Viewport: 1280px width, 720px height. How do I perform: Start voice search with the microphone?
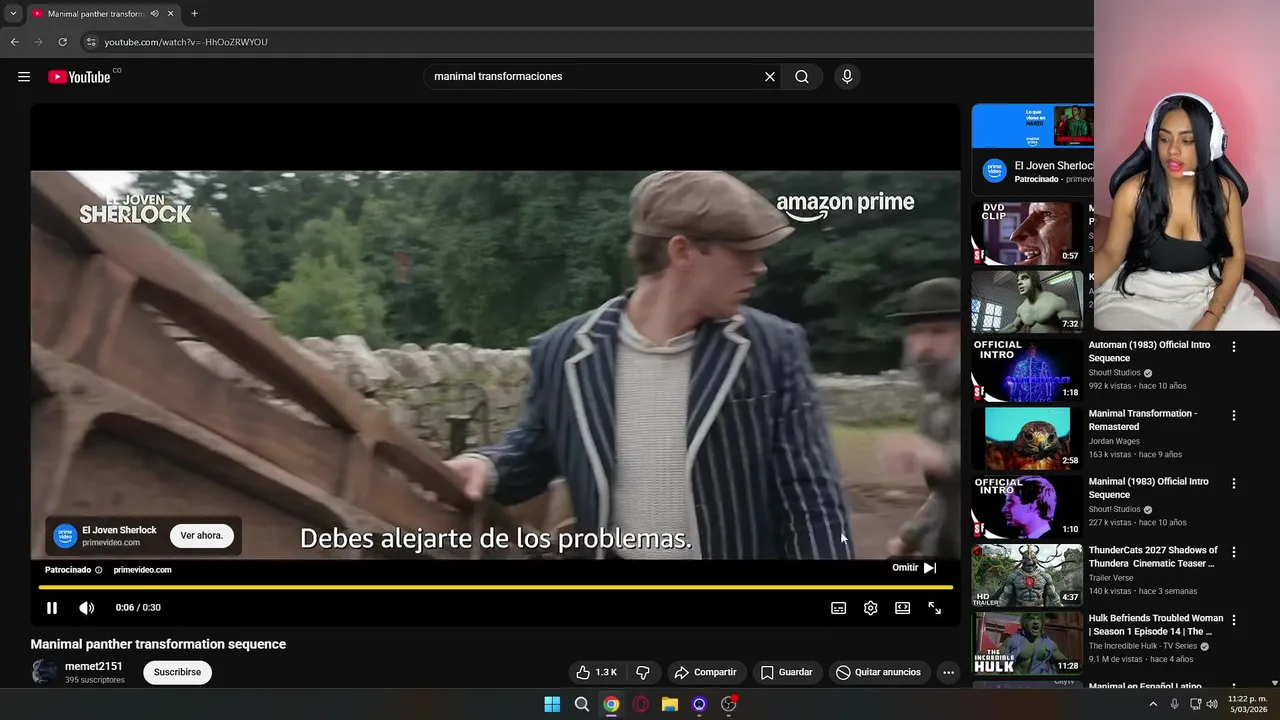pyautogui.click(x=847, y=77)
